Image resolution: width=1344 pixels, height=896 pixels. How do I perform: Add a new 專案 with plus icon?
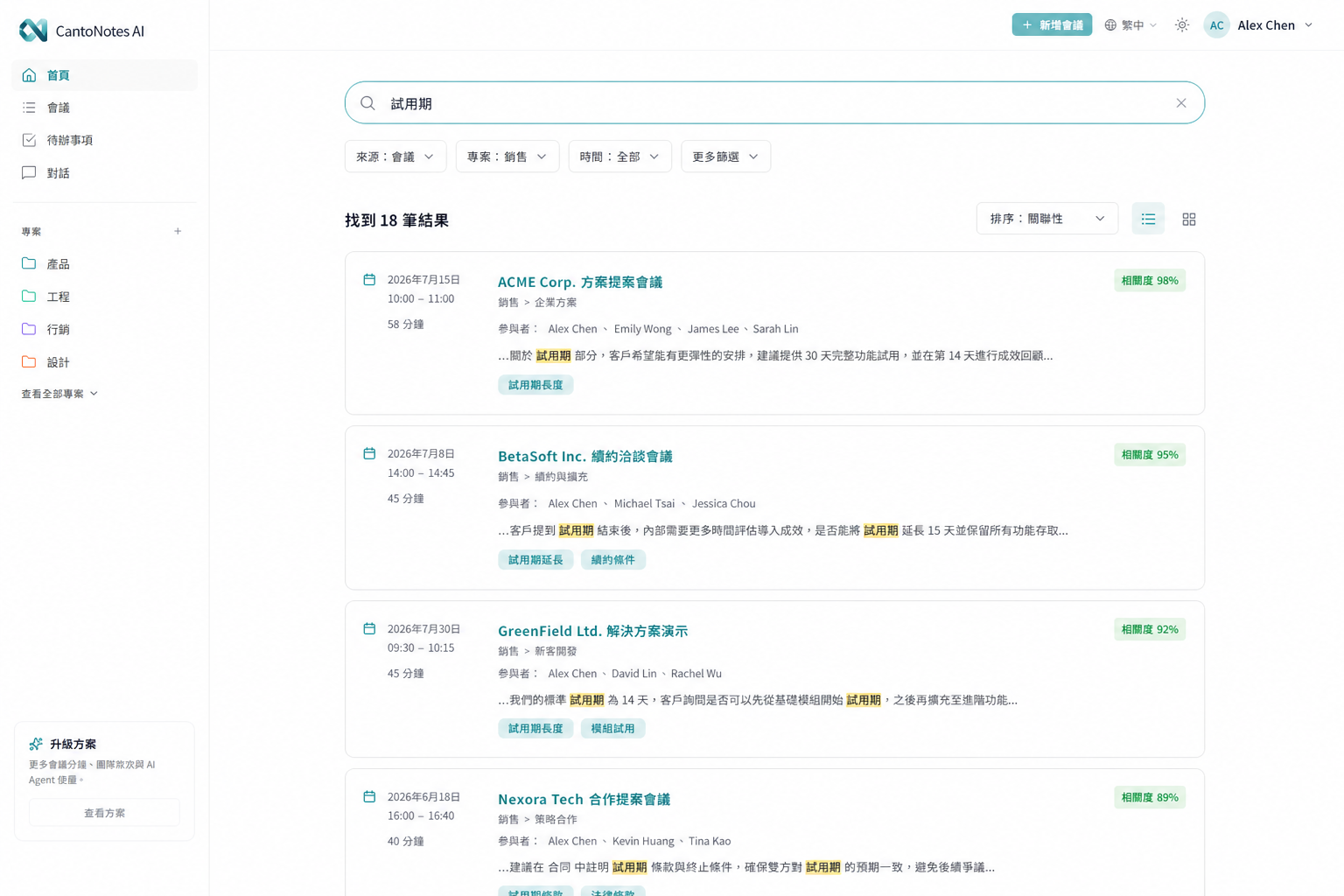click(178, 232)
